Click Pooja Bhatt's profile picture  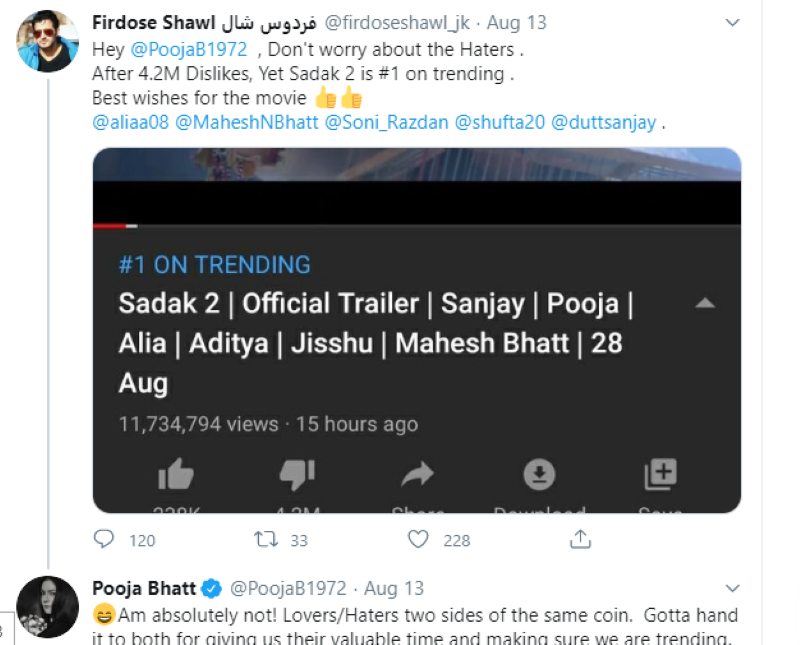coord(48,607)
